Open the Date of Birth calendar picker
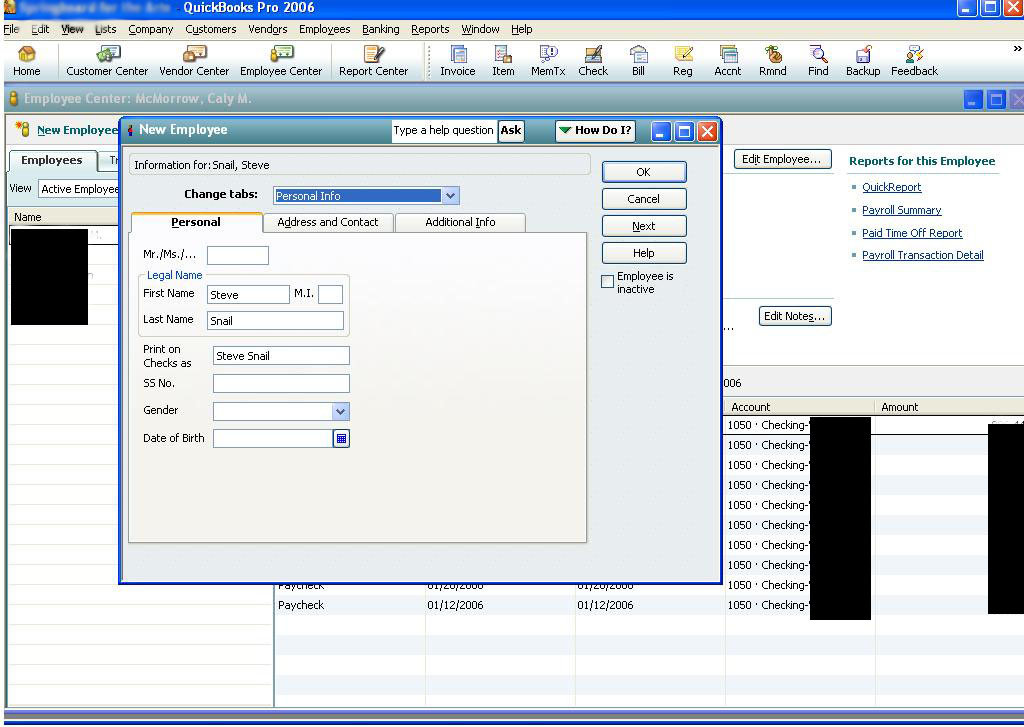The height and width of the screenshot is (727, 1024). point(342,438)
